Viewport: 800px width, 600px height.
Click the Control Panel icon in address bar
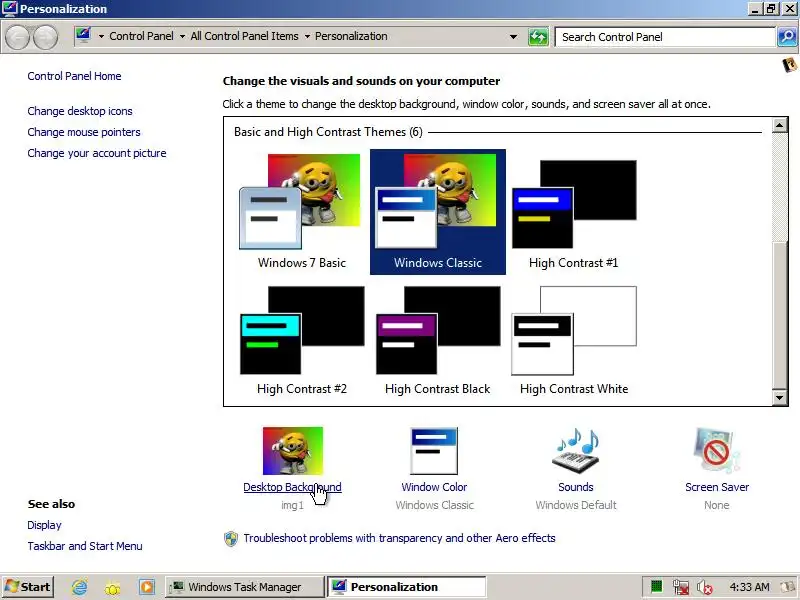tap(83, 36)
